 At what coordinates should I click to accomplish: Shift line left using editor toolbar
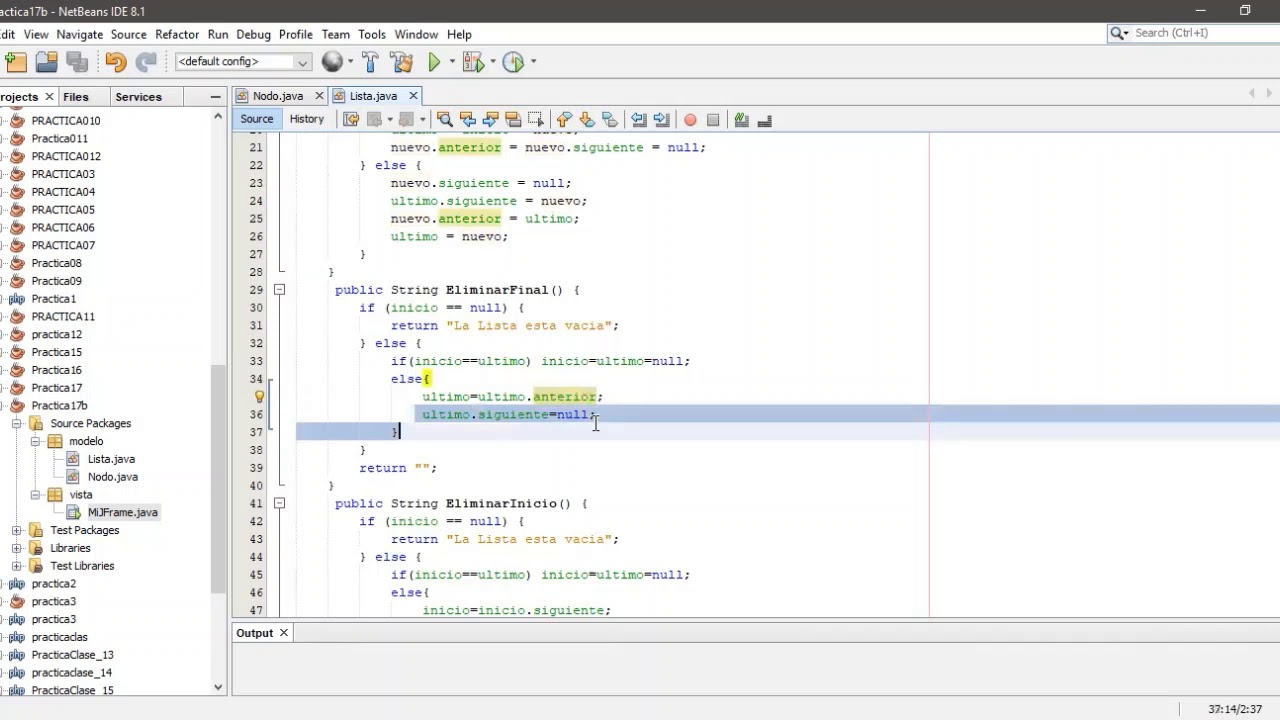(x=638, y=120)
